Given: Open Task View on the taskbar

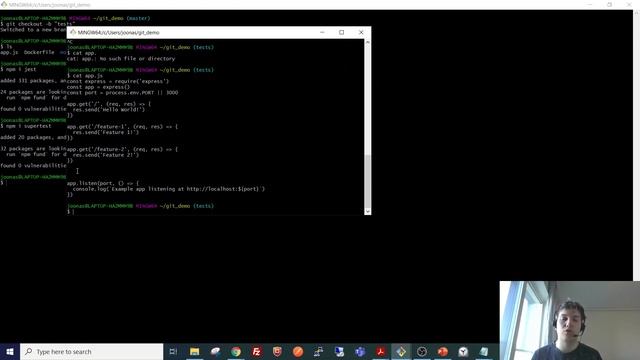Looking at the screenshot, I should click(x=173, y=351).
